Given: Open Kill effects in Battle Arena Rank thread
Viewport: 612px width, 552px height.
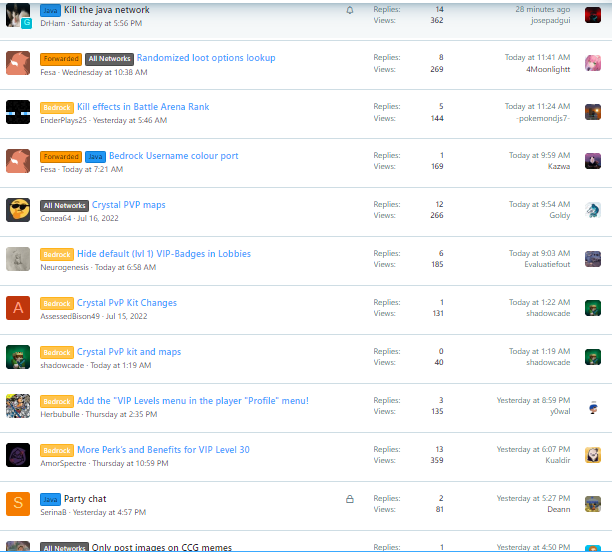Looking at the screenshot, I should [143, 107].
